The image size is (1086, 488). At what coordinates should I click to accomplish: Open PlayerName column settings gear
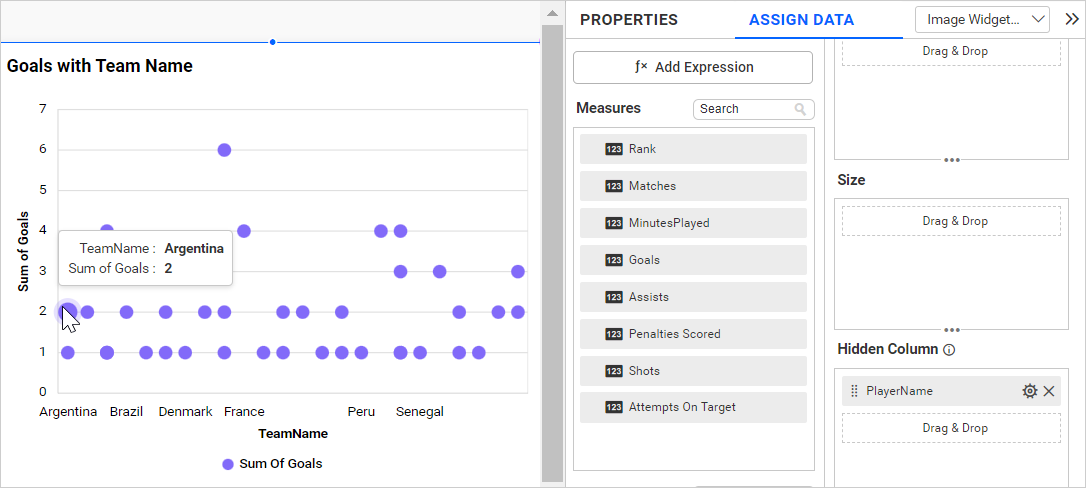[x=1029, y=391]
